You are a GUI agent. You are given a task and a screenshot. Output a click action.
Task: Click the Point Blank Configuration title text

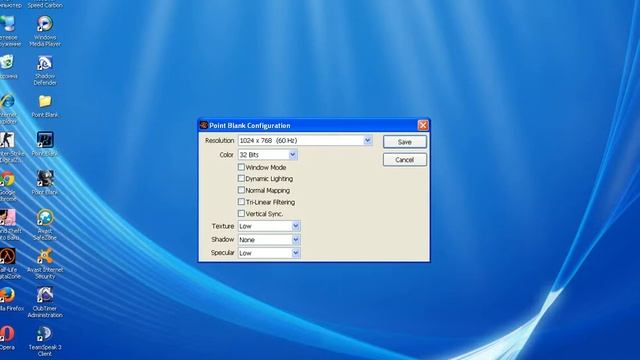[x=250, y=125]
